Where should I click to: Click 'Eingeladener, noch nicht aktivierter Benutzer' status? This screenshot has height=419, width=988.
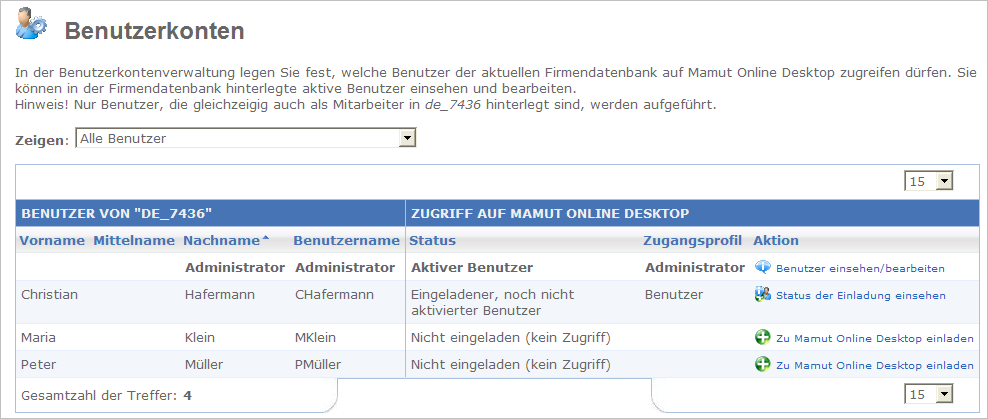pyautogui.click(x=492, y=302)
